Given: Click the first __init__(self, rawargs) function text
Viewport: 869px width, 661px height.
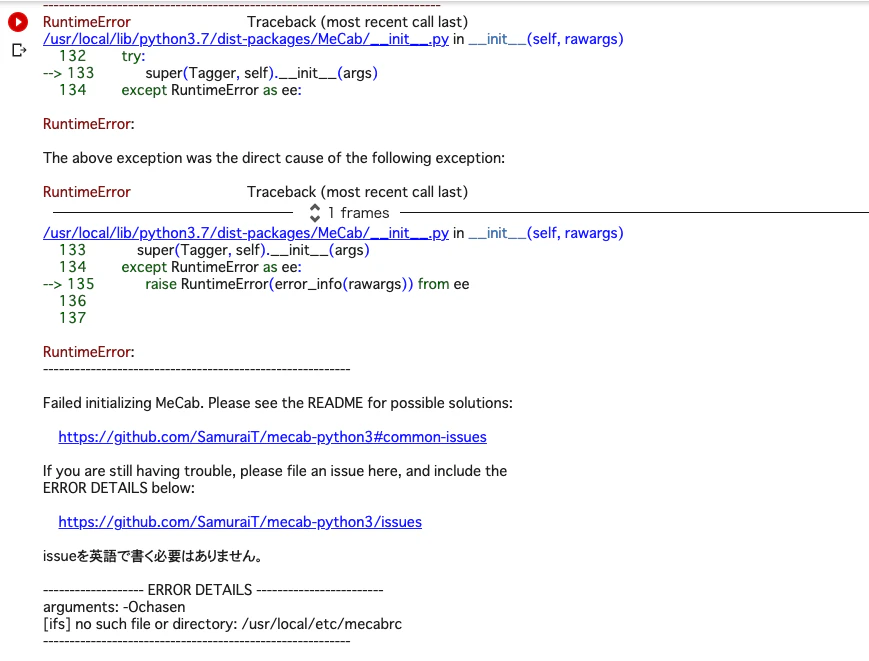Looking at the screenshot, I should point(546,39).
